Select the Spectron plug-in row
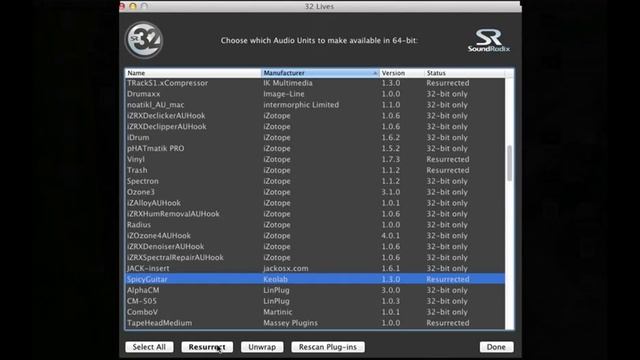 pyautogui.click(x=315, y=181)
